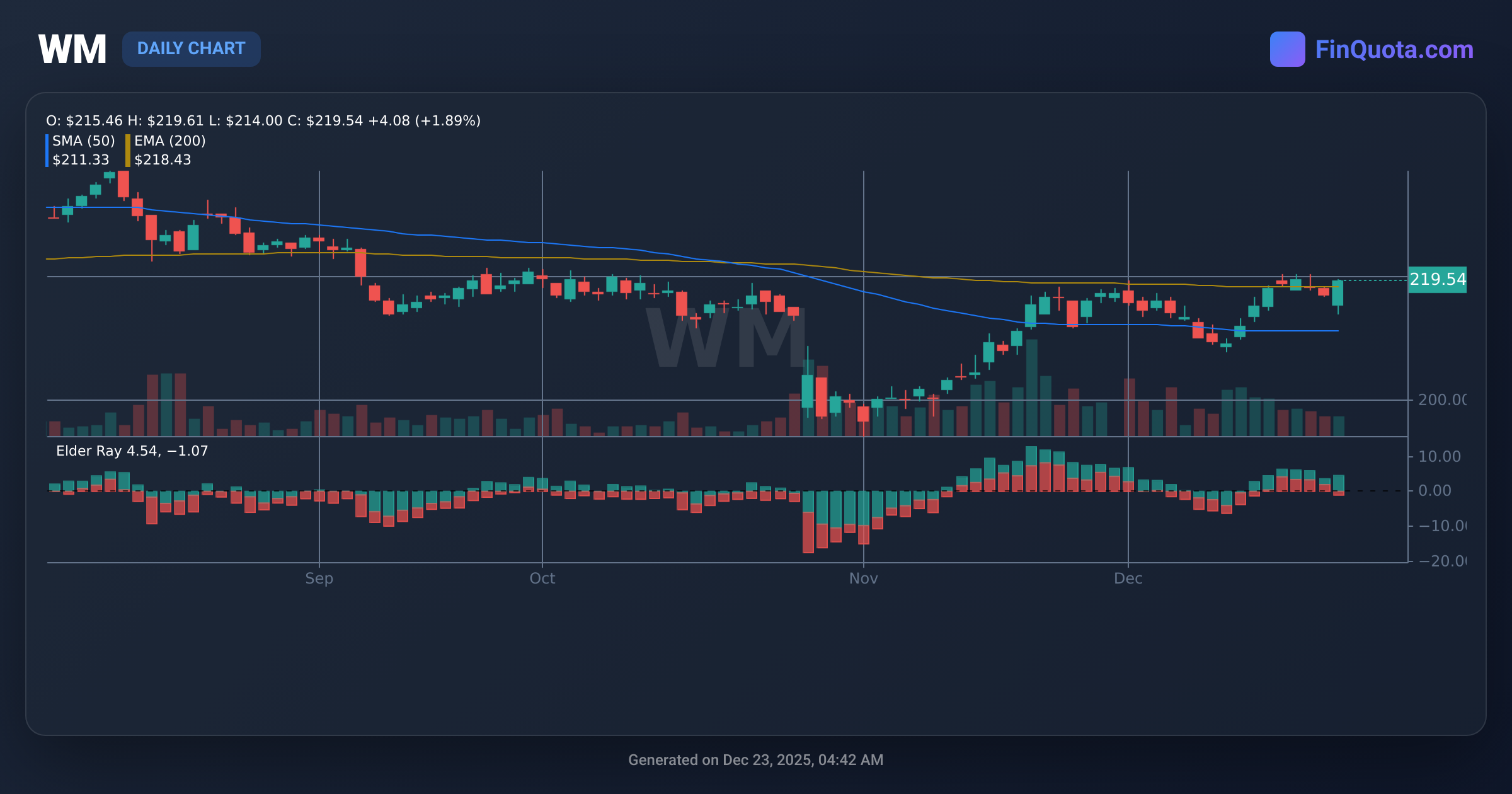Toggle the EMA (200) overlay visibility
The width and height of the screenshot is (1512, 794).
[171, 141]
